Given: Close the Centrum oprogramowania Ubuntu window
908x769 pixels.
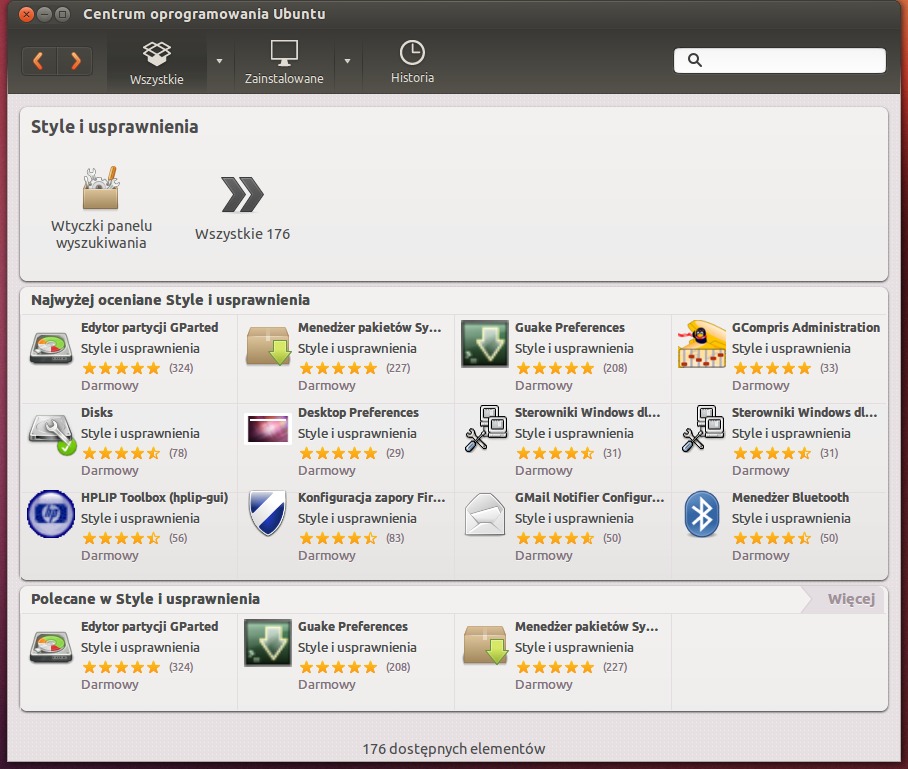Looking at the screenshot, I should 26,14.
